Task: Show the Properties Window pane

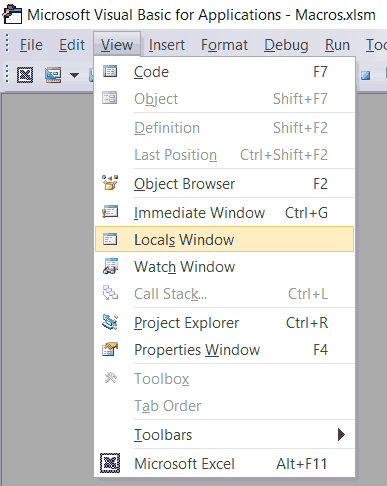Action: click(224, 350)
